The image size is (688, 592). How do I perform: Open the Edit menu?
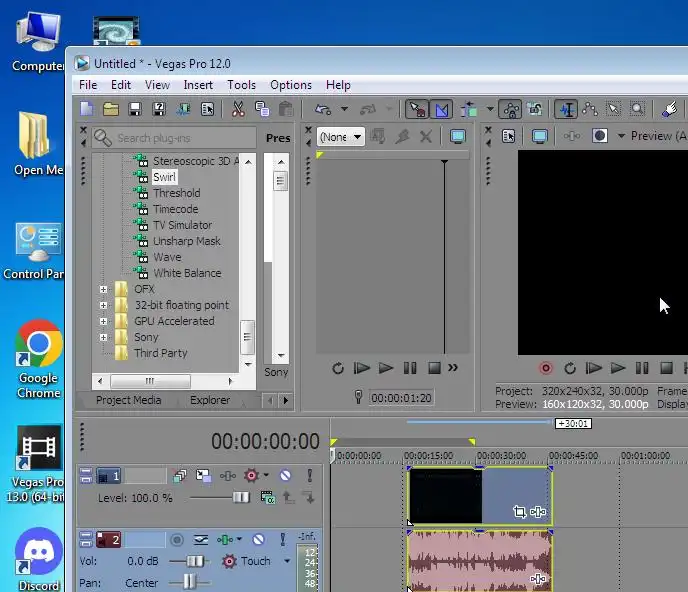[121, 85]
